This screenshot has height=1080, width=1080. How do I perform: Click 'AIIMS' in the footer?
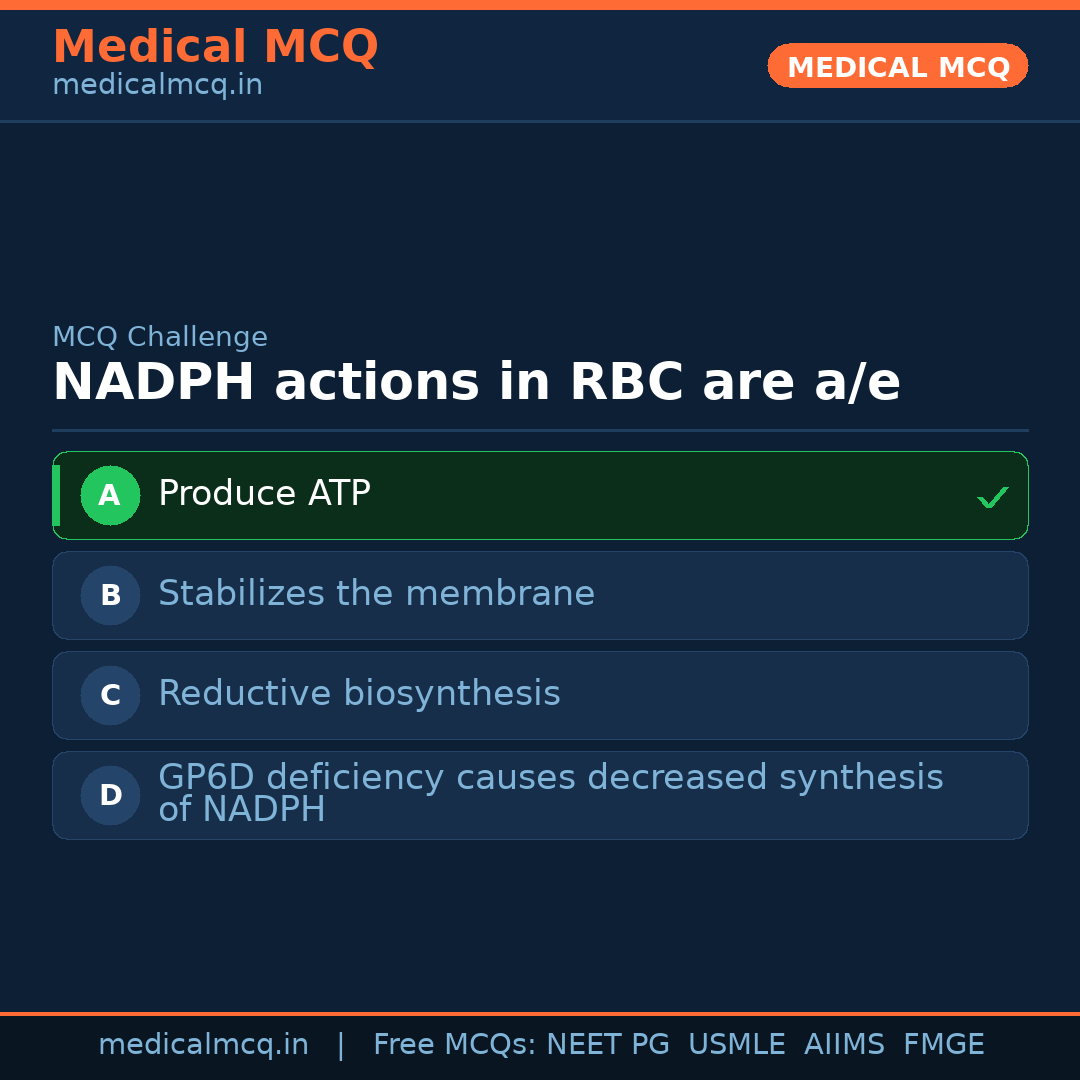coord(844,1045)
